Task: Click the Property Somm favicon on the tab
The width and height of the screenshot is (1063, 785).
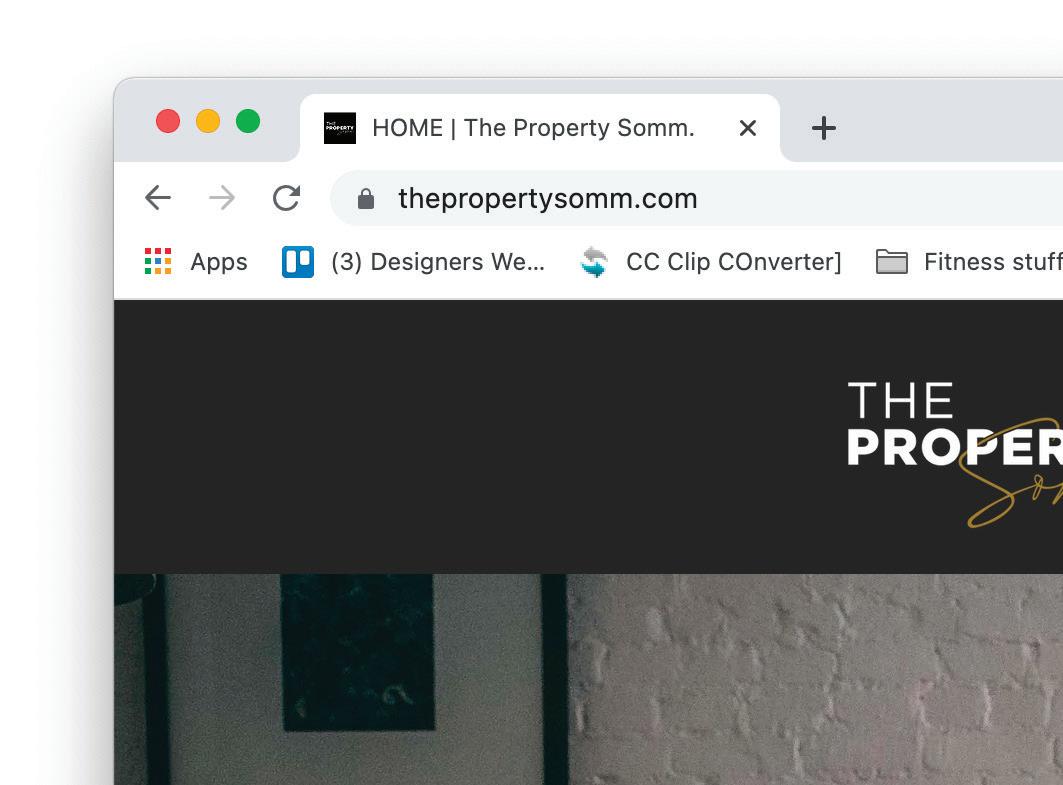Action: 340,128
